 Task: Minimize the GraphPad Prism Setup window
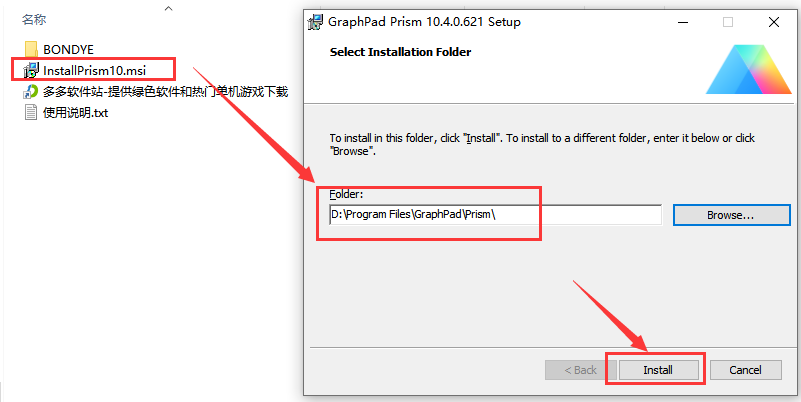click(682, 21)
